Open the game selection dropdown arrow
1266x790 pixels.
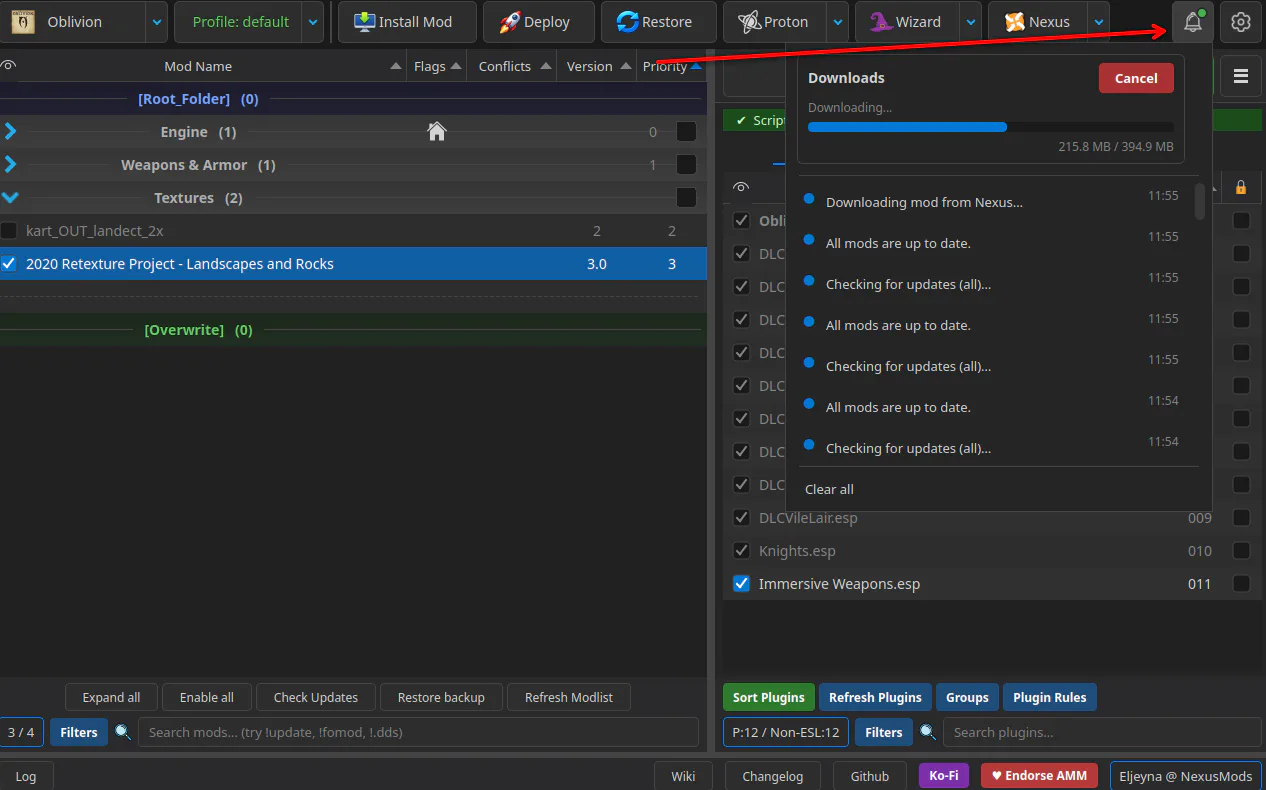(157, 22)
